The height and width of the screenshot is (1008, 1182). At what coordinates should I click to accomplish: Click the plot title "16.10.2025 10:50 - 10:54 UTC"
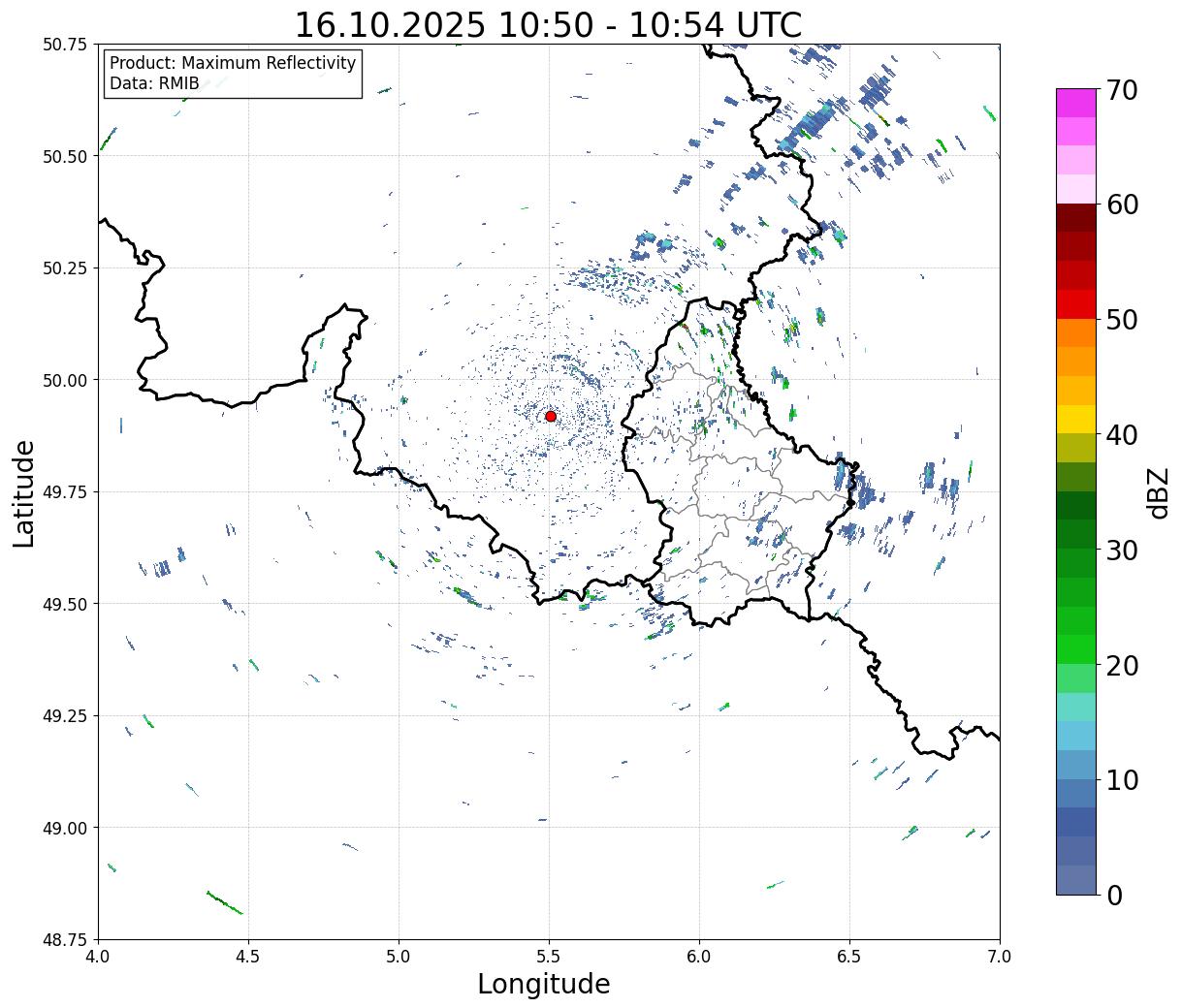pos(549,24)
